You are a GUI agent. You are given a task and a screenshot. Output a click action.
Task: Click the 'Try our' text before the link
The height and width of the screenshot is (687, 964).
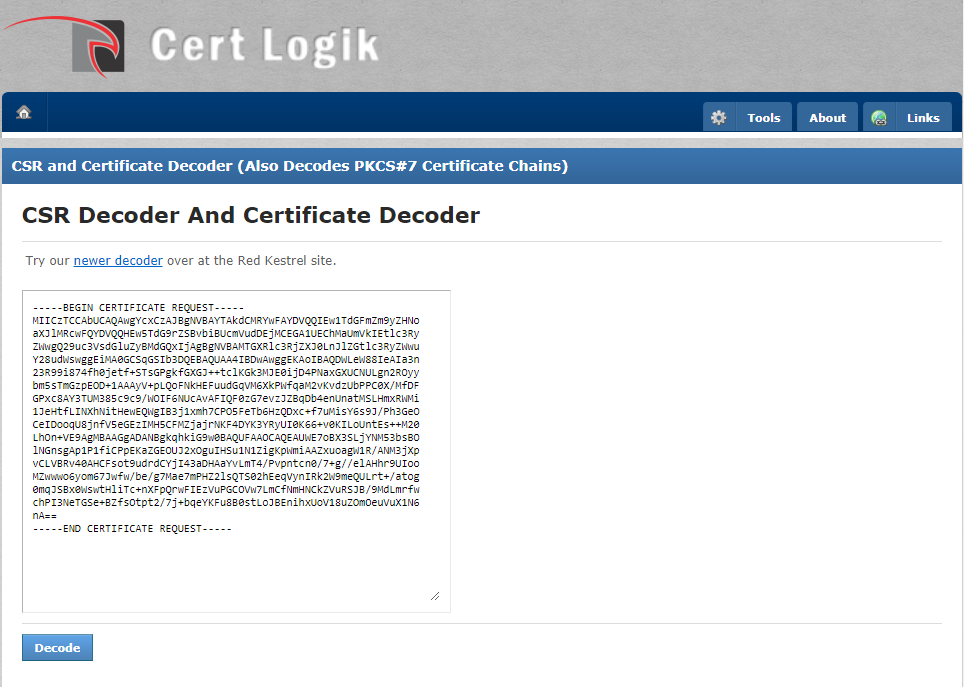tap(48, 261)
